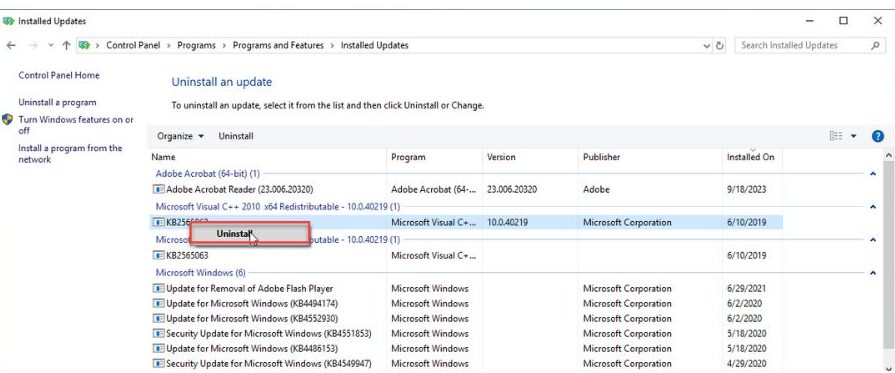895x373 pixels.
Task: Click the Adobe Acrobat Reader row icon
Action: pyautogui.click(x=159, y=190)
